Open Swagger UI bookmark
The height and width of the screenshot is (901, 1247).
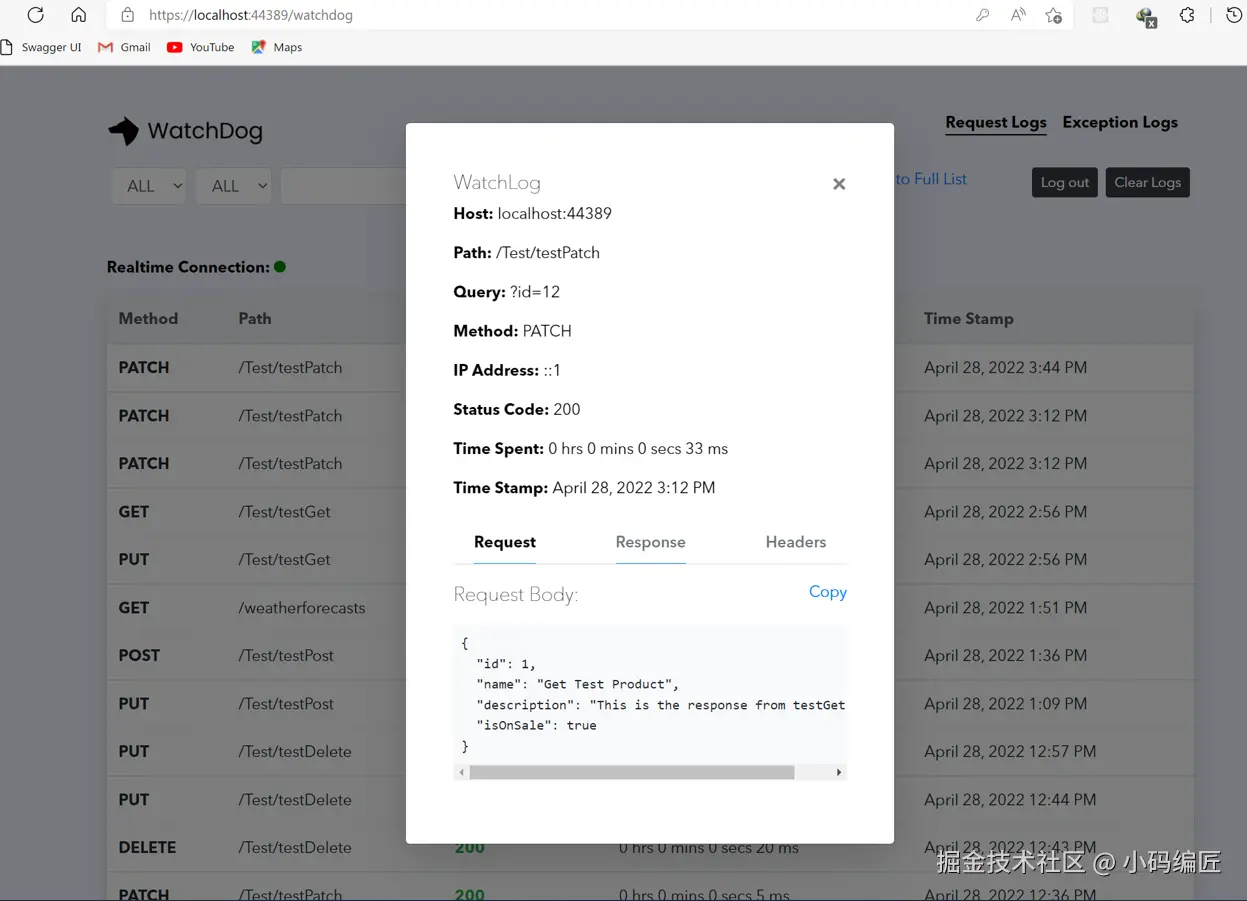pos(41,47)
